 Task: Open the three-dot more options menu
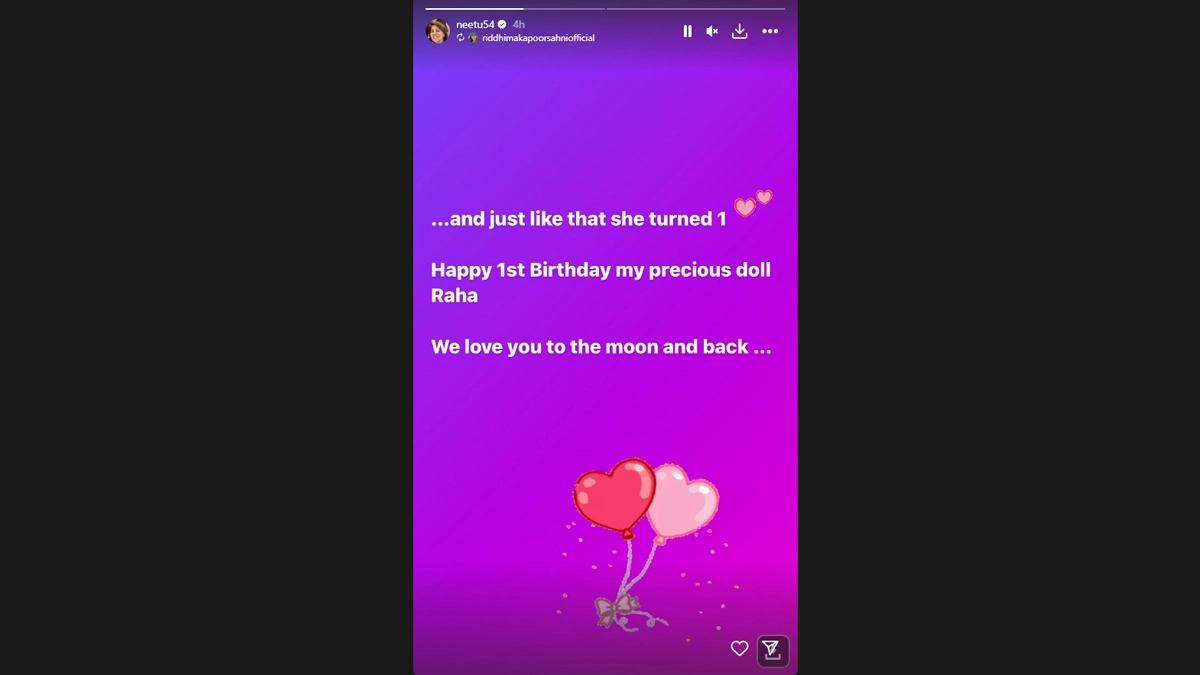(x=770, y=31)
